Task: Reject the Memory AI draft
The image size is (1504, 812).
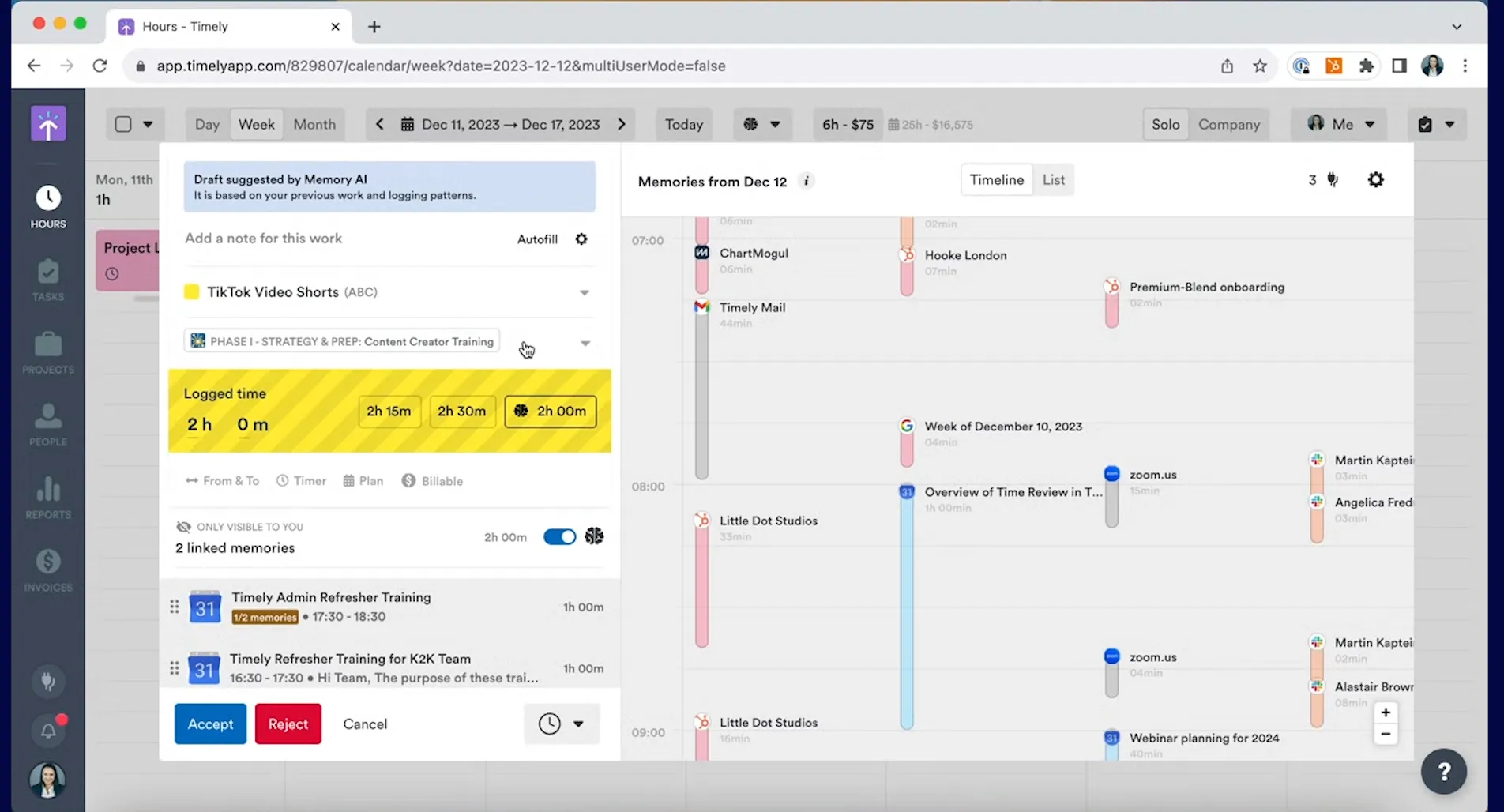Action: [x=288, y=724]
